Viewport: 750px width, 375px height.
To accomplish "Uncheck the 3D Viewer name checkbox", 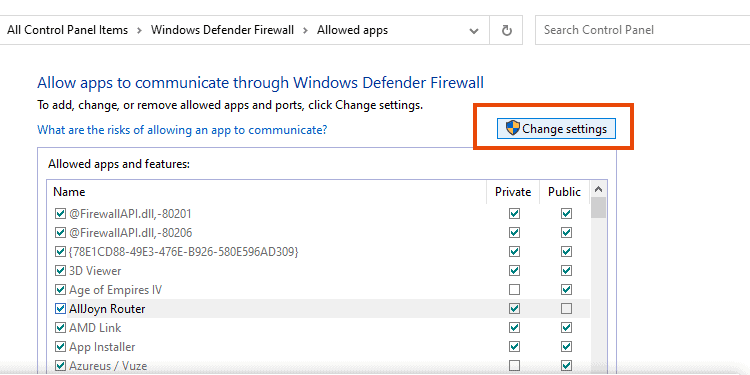I will pyautogui.click(x=60, y=271).
